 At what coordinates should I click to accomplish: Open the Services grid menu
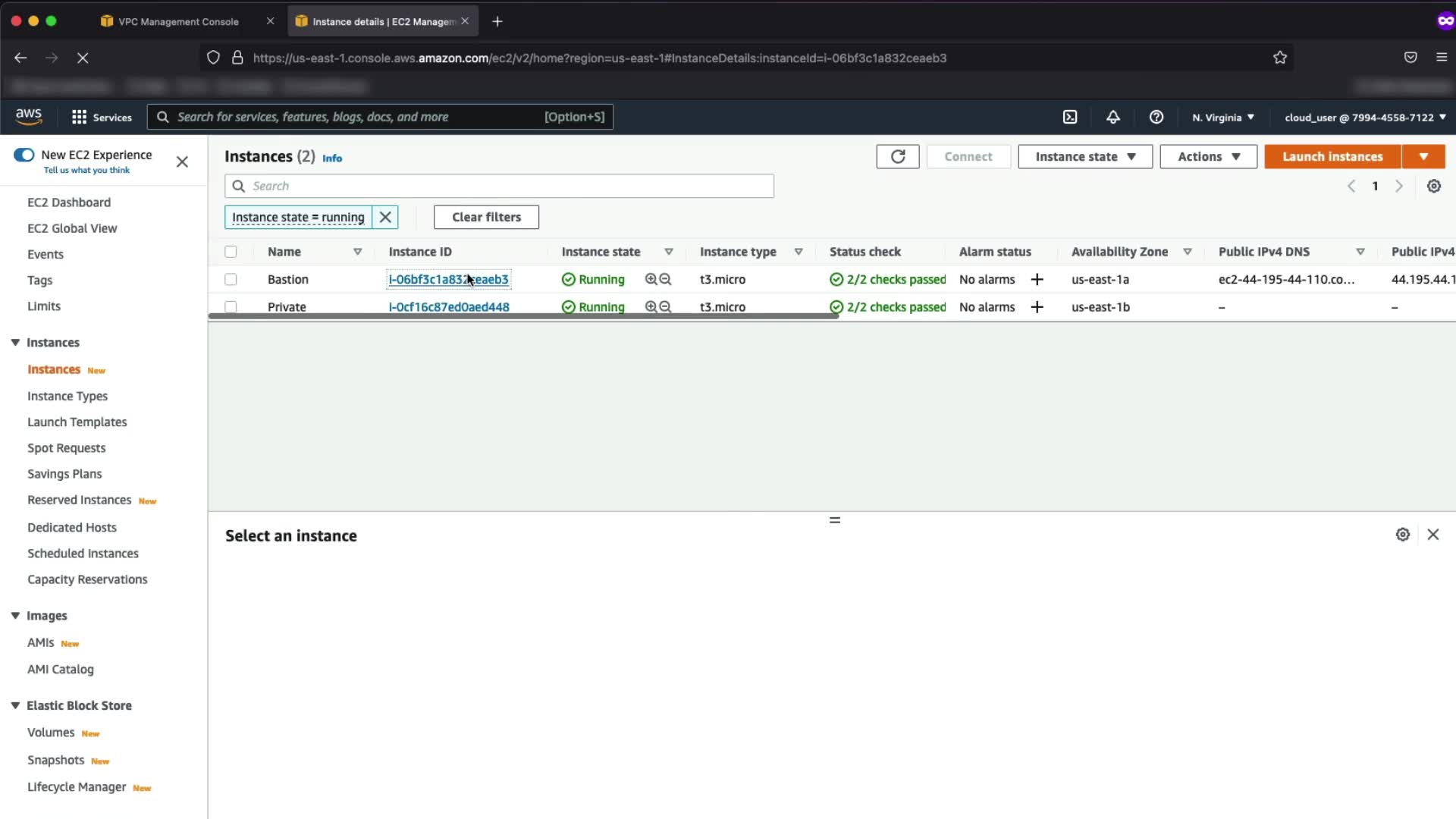click(x=79, y=117)
